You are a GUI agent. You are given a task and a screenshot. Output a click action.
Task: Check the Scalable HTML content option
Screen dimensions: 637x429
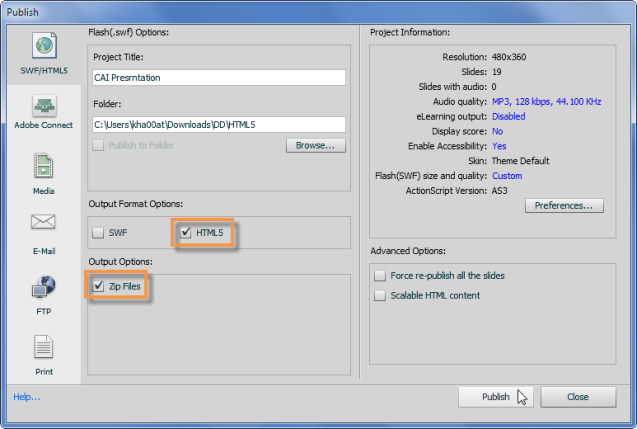[380, 295]
